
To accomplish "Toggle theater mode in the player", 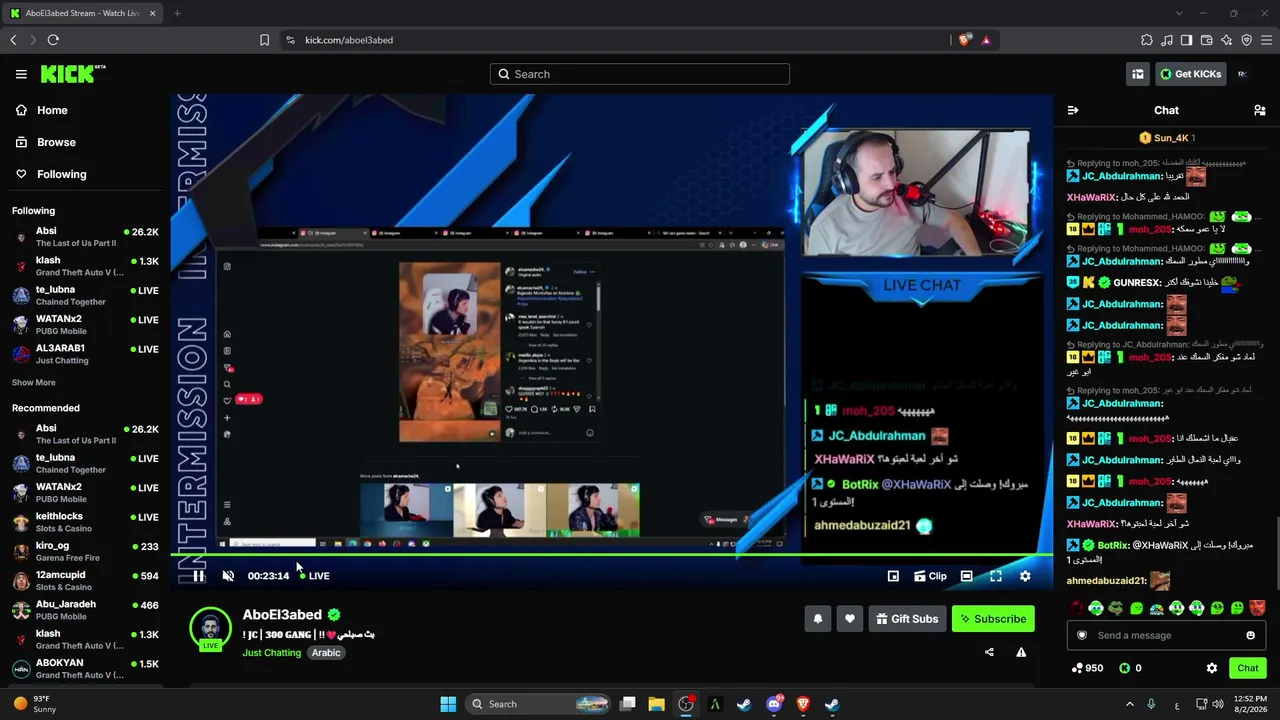I will pyautogui.click(x=966, y=576).
